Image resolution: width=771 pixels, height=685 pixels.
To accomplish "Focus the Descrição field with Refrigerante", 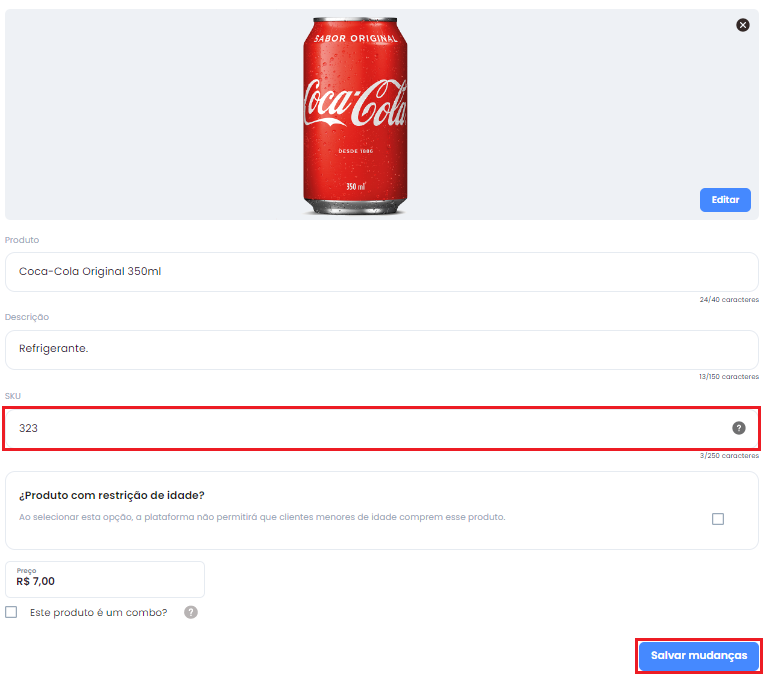I will tap(382, 350).
